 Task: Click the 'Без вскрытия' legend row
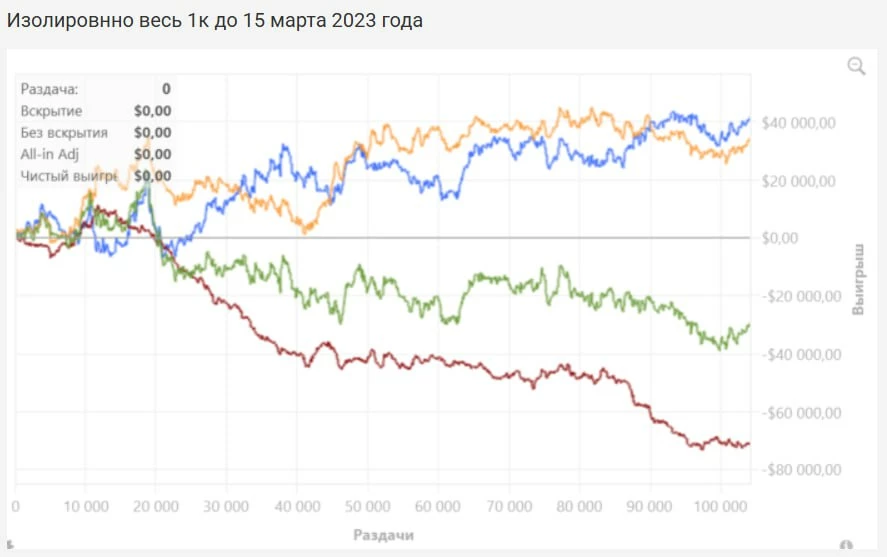tap(95, 132)
